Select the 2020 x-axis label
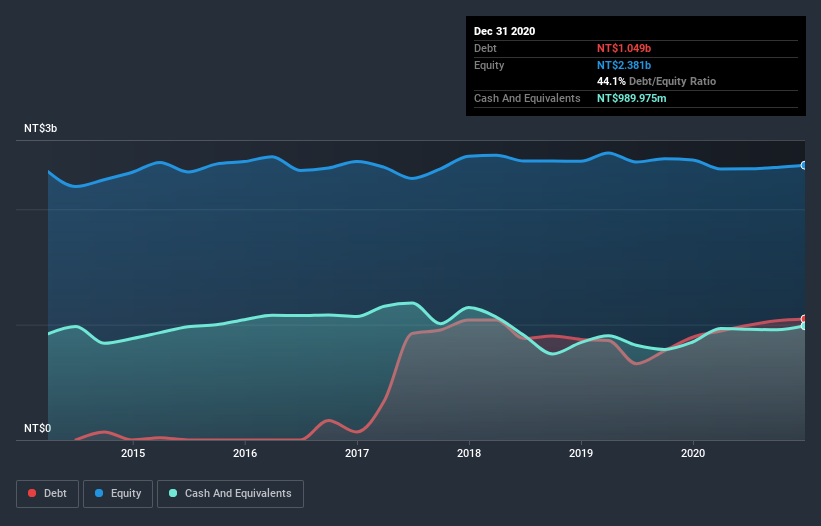The width and height of the screenshot is (821, 526). coord(693,453)
